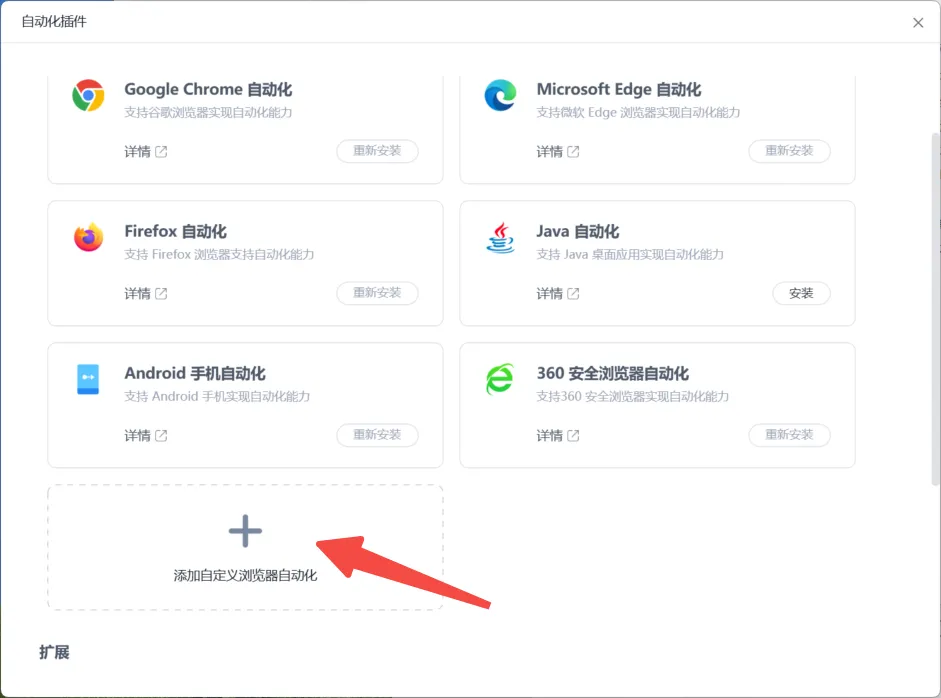Click the Java coffee cup icon

(x=501, y=237)
